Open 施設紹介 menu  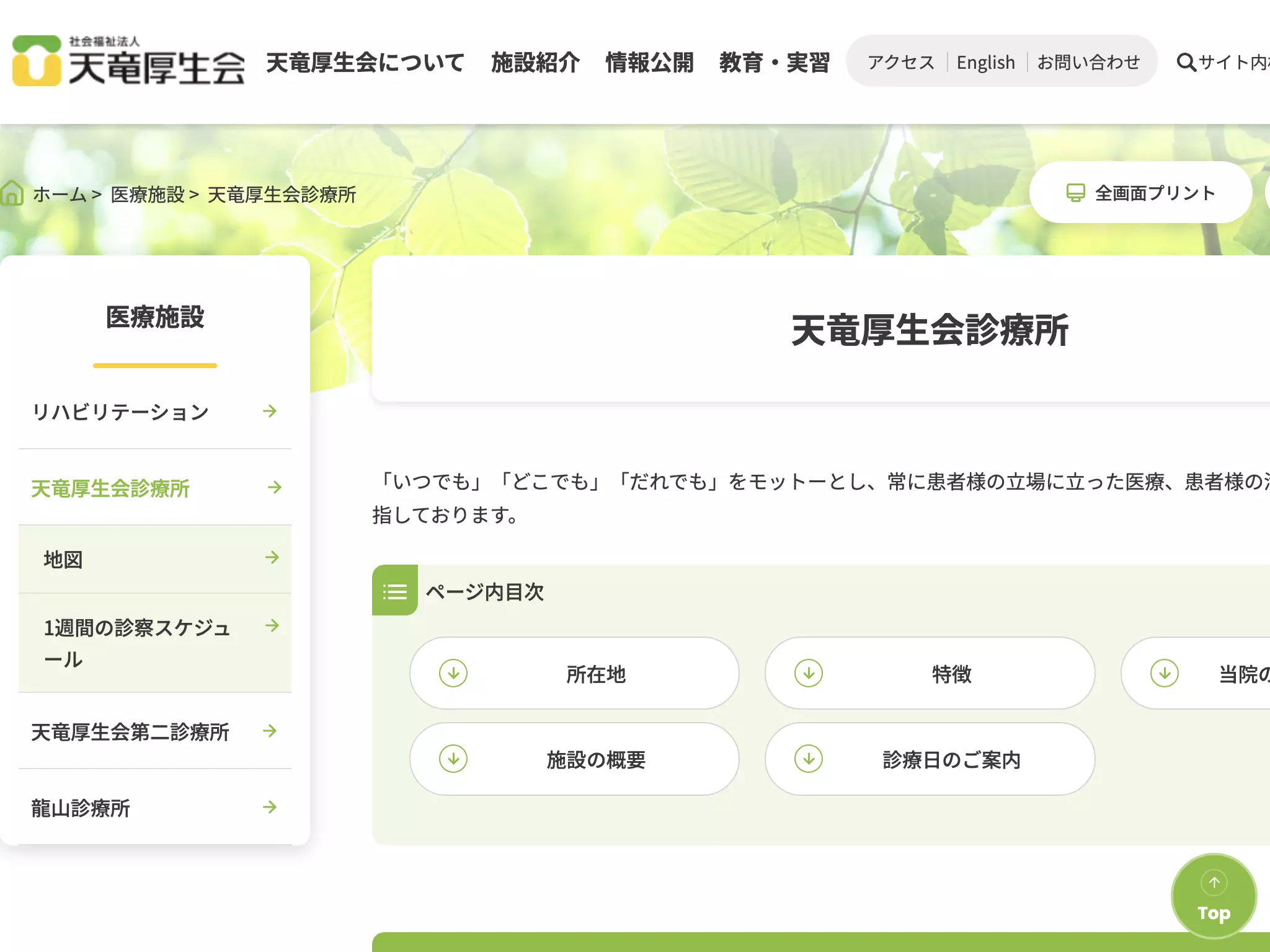[535, 63]
